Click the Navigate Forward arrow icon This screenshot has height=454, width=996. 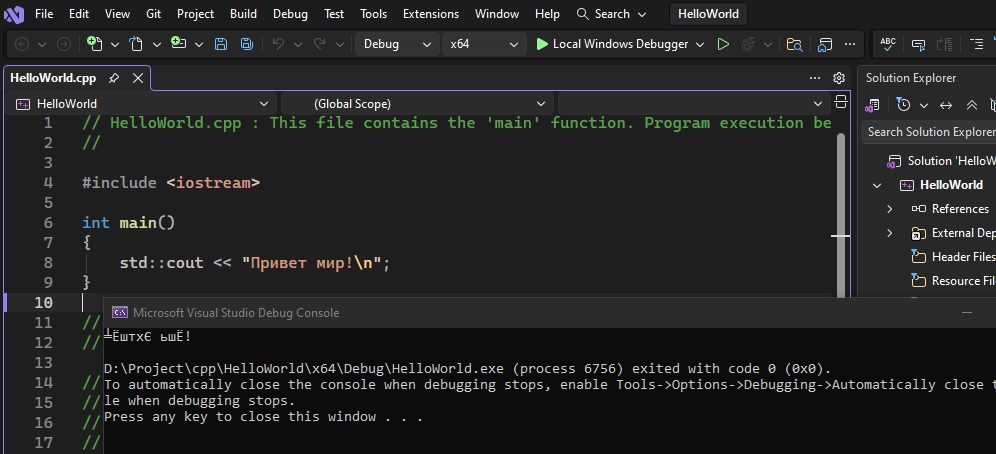(x=64, y=44)
